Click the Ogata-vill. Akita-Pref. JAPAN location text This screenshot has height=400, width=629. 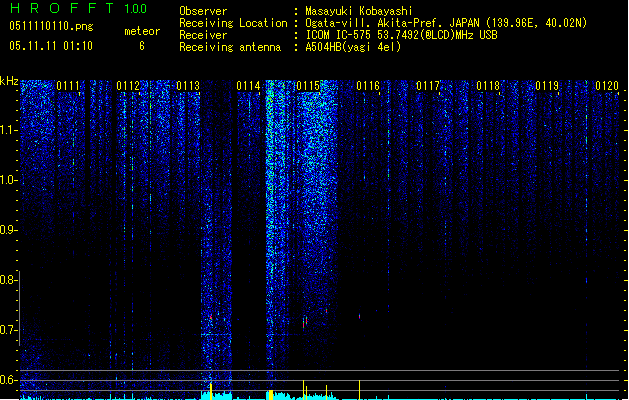pyautogui.click(x=446, y=23)
